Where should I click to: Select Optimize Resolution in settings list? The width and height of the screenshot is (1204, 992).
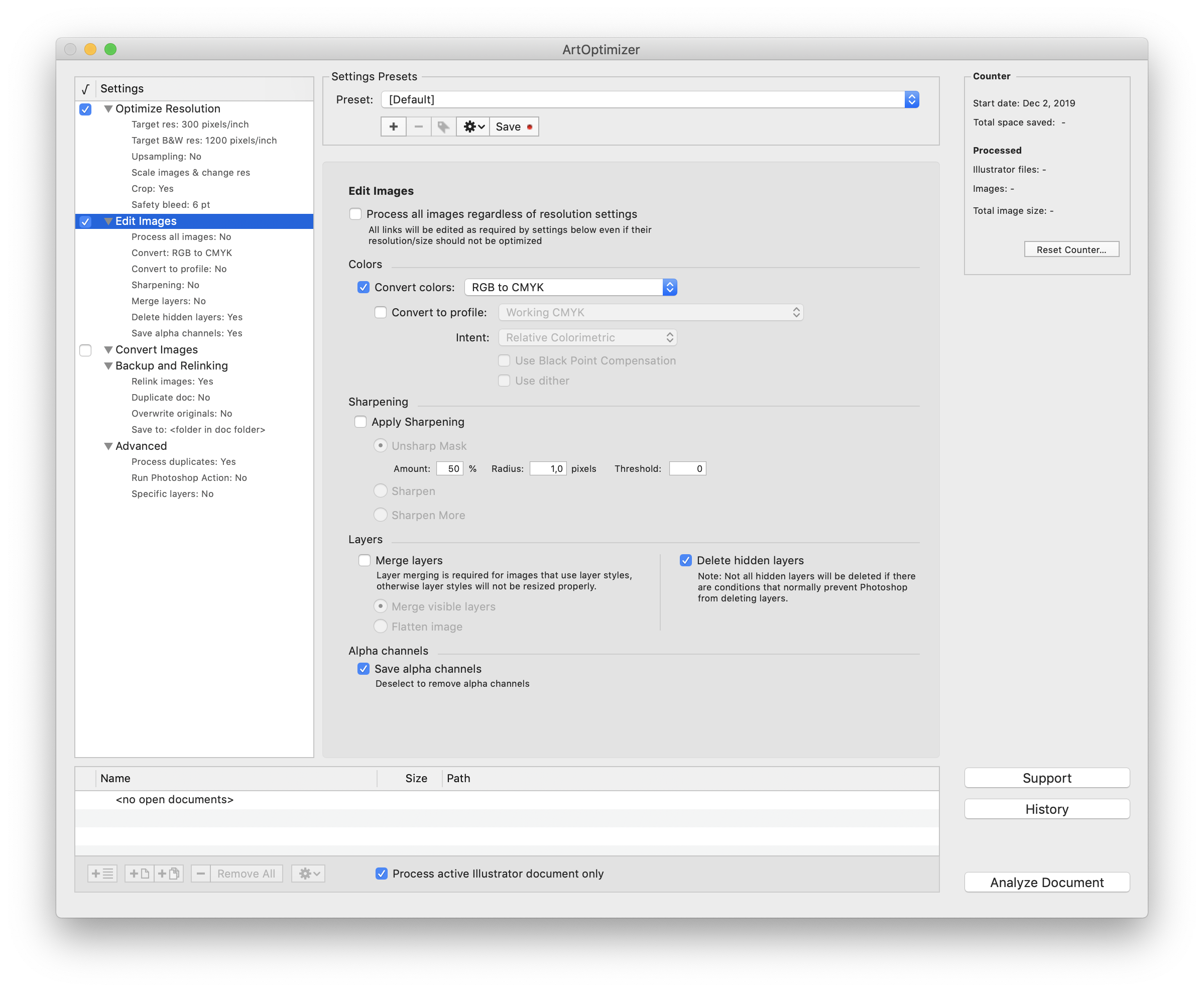coord(167,108)
